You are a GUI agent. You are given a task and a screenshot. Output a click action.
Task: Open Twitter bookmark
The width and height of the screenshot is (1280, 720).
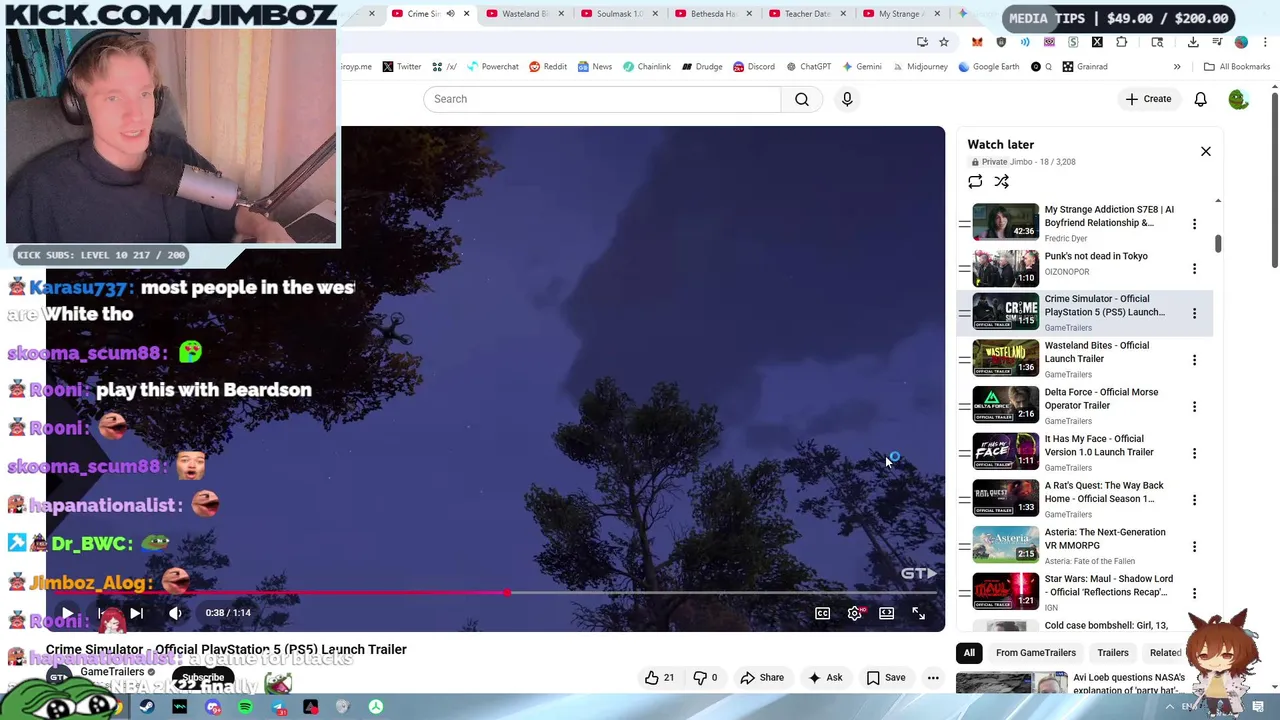coord(401,67)
